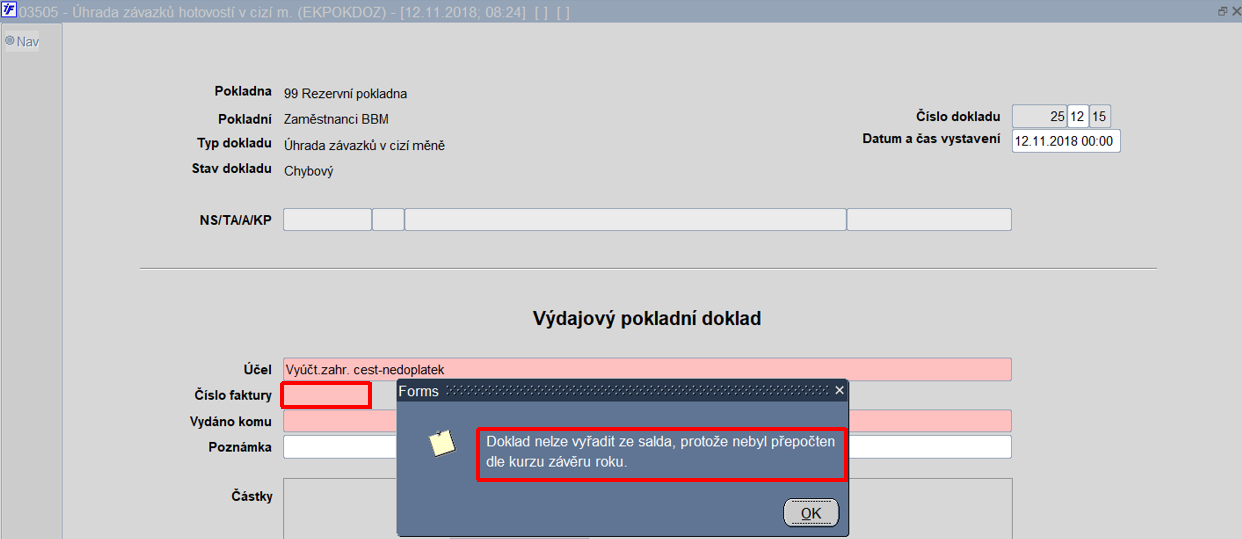Click the narrow second NS/TA/A/KP field
This screenshot has width=1242, height=539.
[x=388, y=220]
